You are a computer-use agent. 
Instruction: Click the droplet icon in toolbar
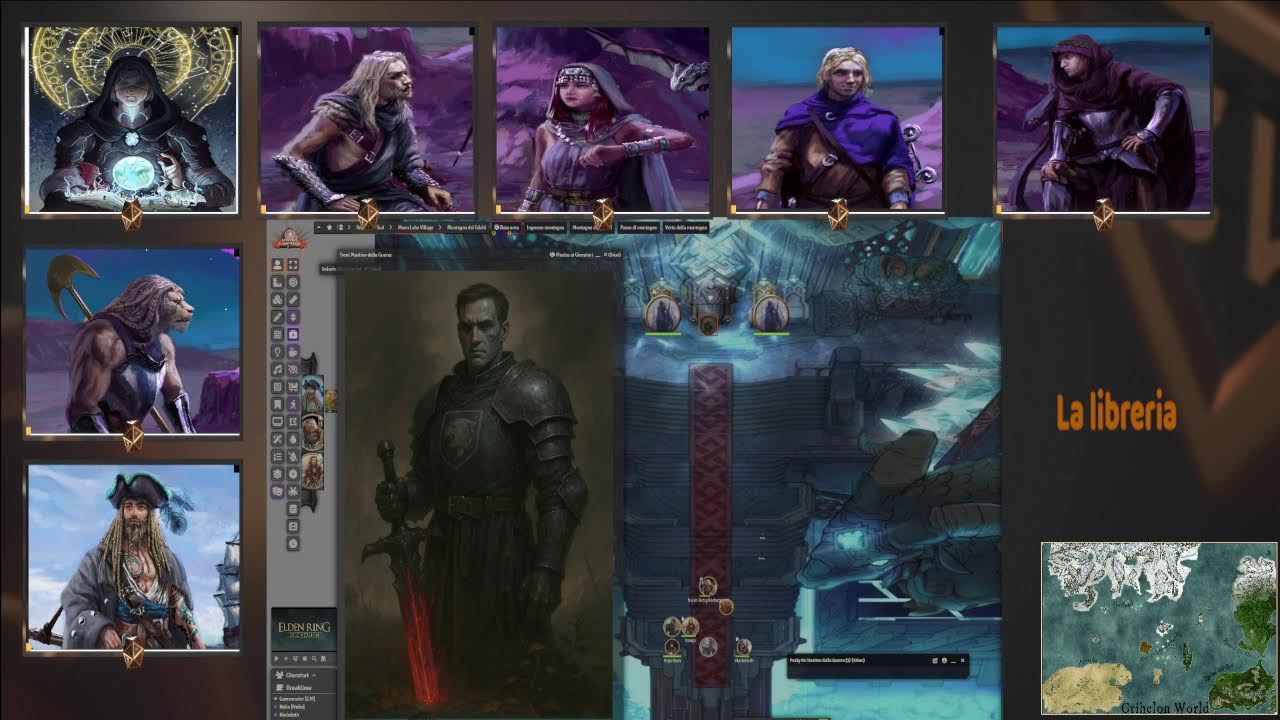tap(293, 439)
